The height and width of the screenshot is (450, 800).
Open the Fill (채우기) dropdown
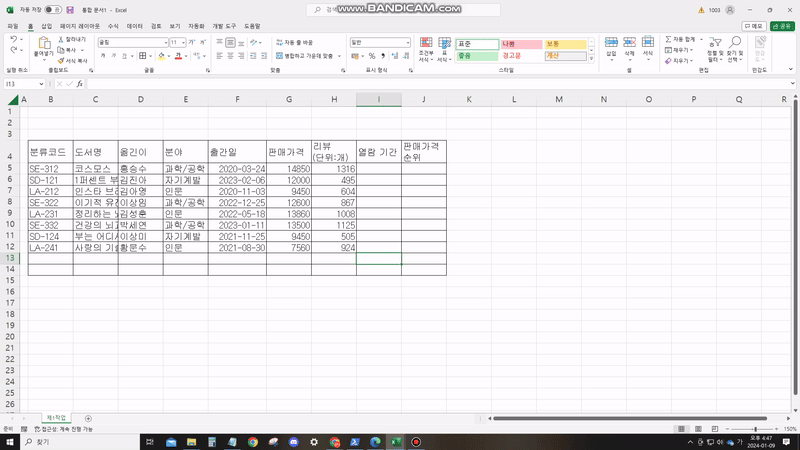pos(679,50)
